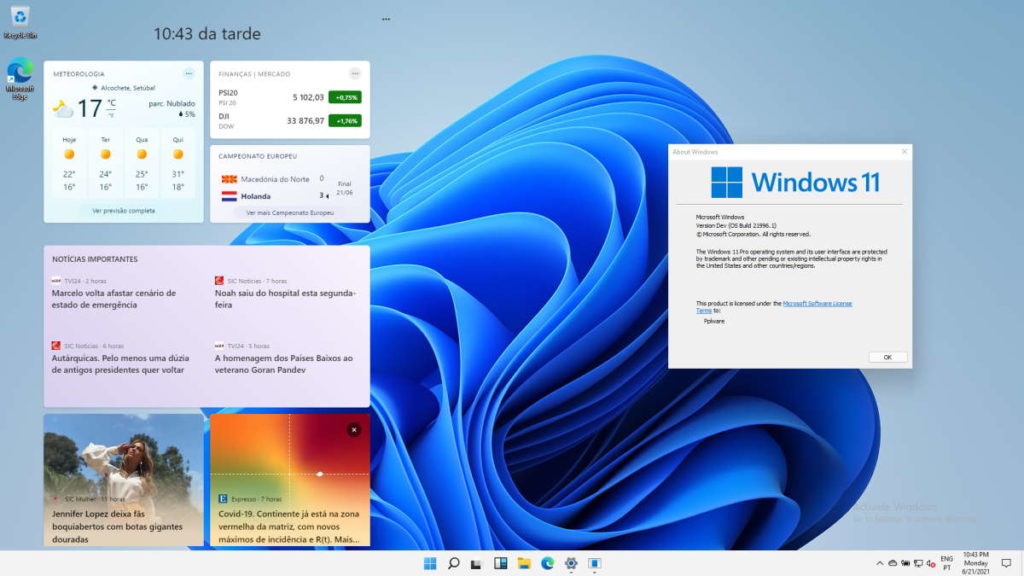Open Ver previsão completa link
Image resolution: width=1024 pixels, height=576 pixels.
click(x=123, y=211)
